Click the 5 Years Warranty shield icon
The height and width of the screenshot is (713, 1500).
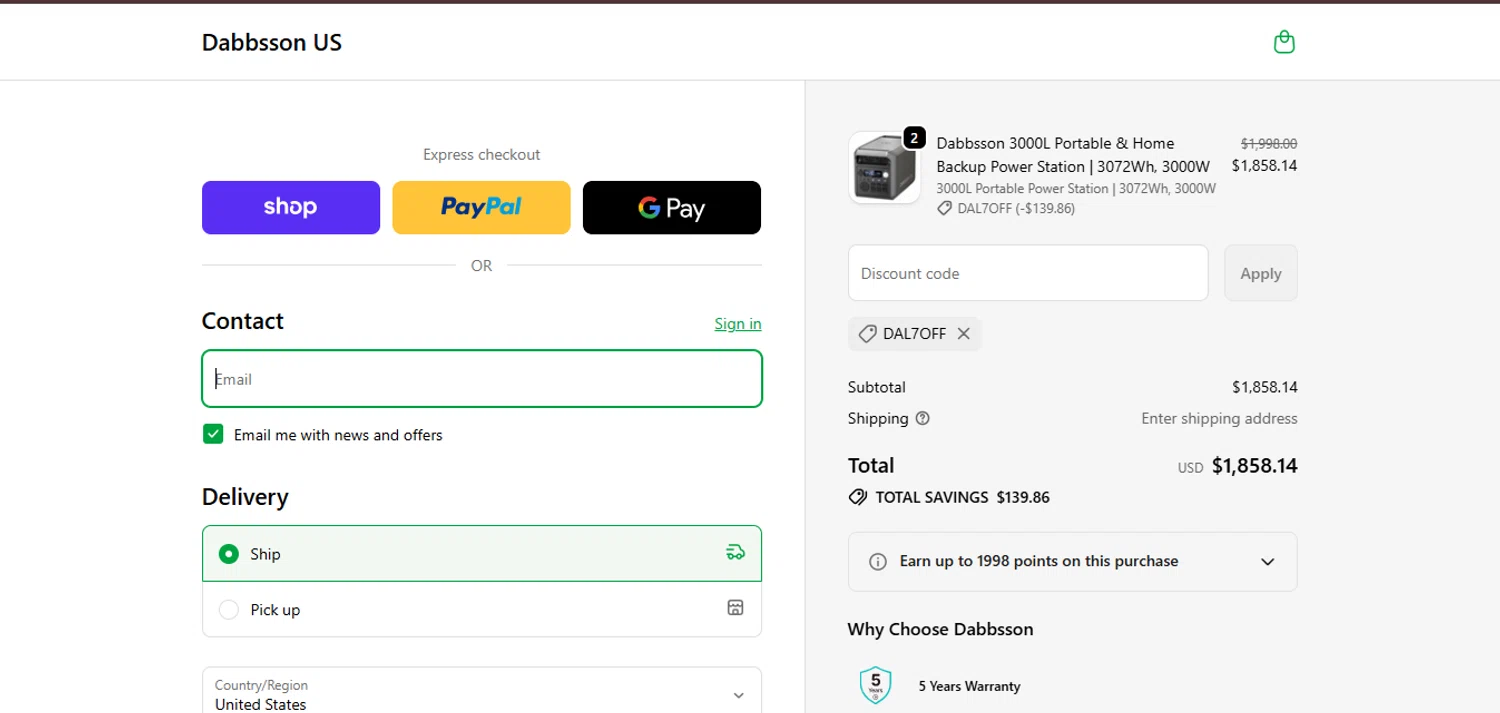point(876,685)
